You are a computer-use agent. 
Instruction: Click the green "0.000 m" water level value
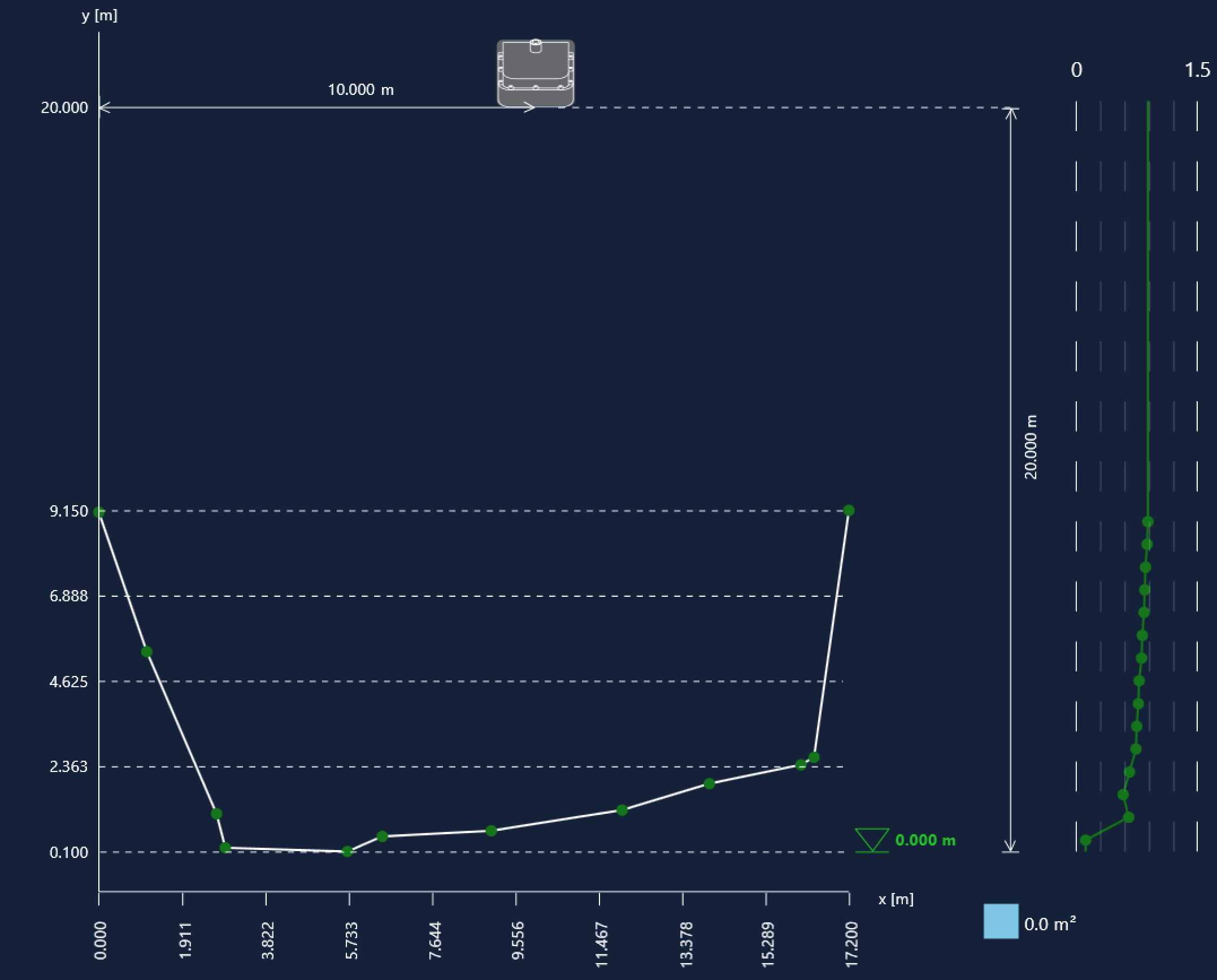coord(925,840)
